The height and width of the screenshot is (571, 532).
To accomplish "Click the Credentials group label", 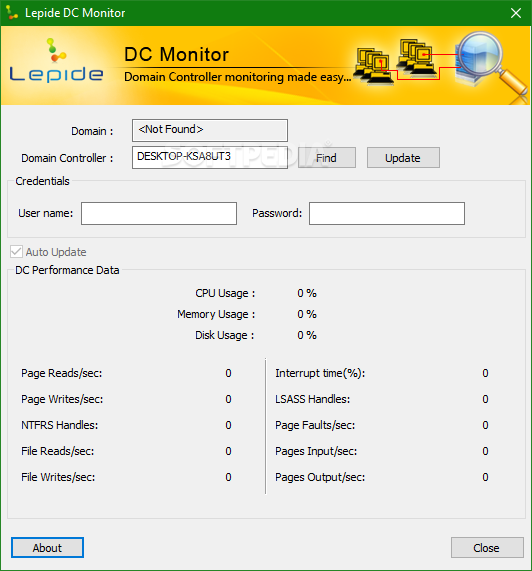I will coord(42,181).
